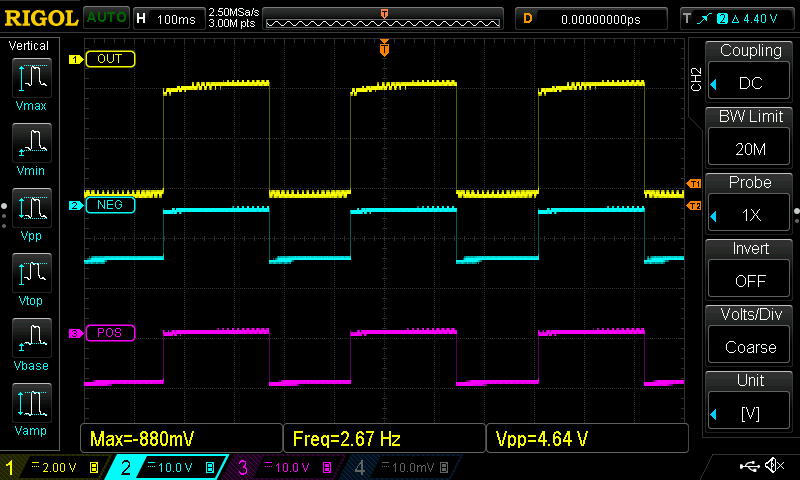Click the AUTO trigger status button
Image resolution: width=800 pixels, height=480 pixels.
coord(105,18)
